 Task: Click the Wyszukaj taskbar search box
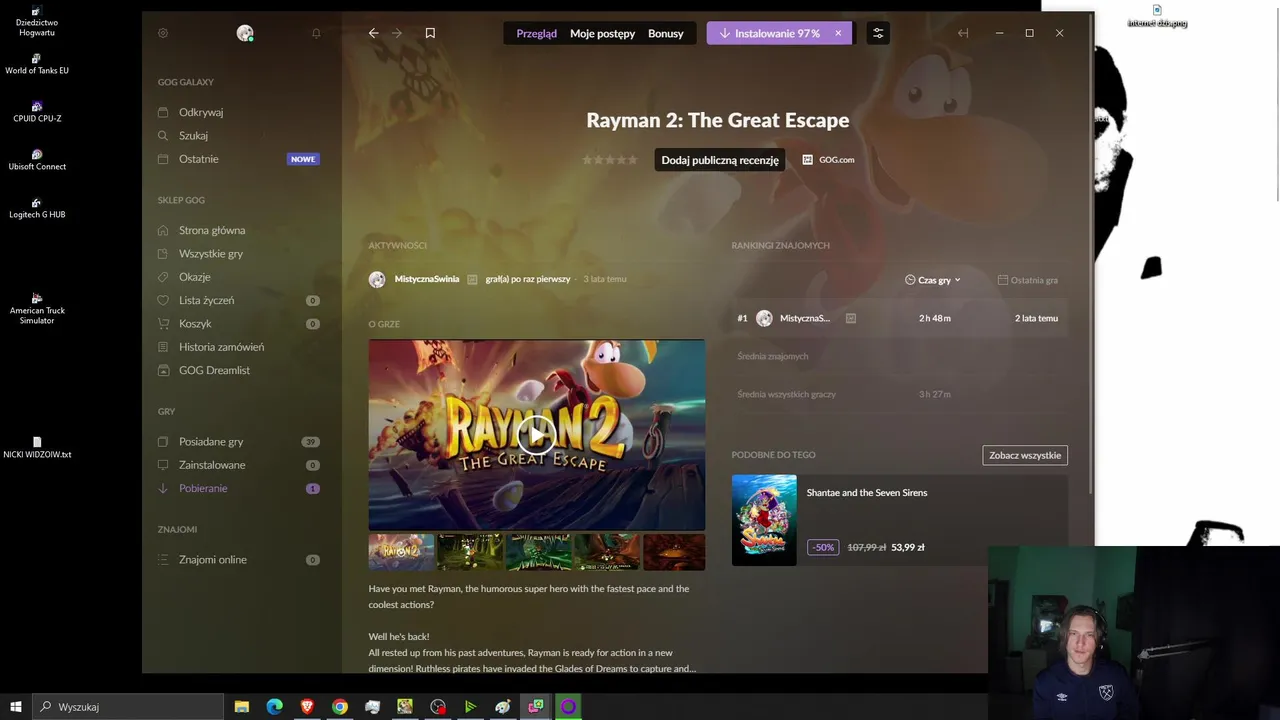[x=128, y=707]
